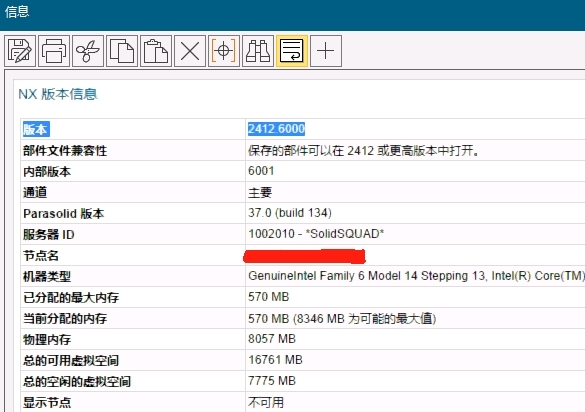Click the 已分配的最大内存 label
Viewport: 585px width, 412px height.
point(71,297)
